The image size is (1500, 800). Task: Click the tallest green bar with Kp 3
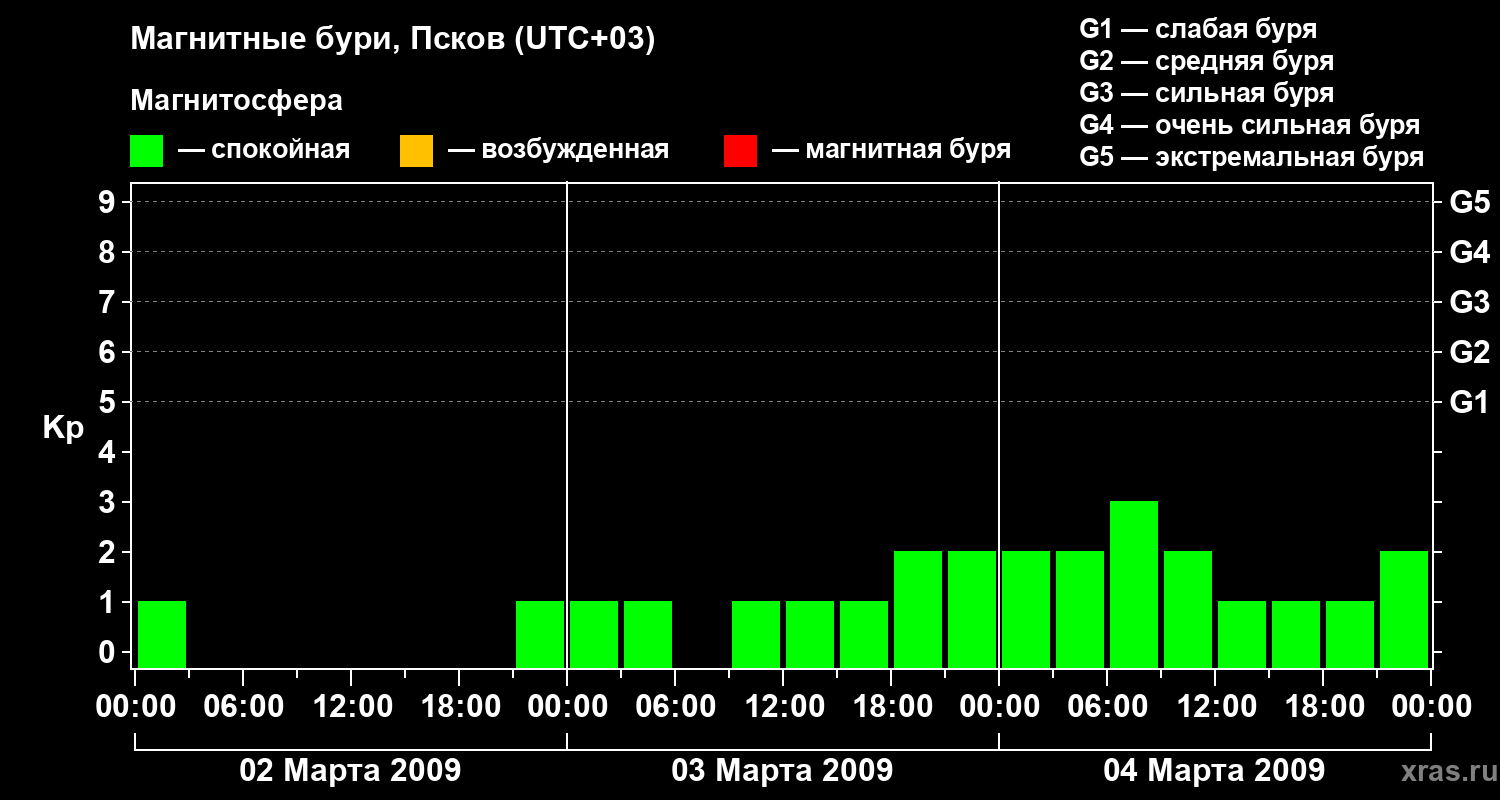pos(1133,584)
